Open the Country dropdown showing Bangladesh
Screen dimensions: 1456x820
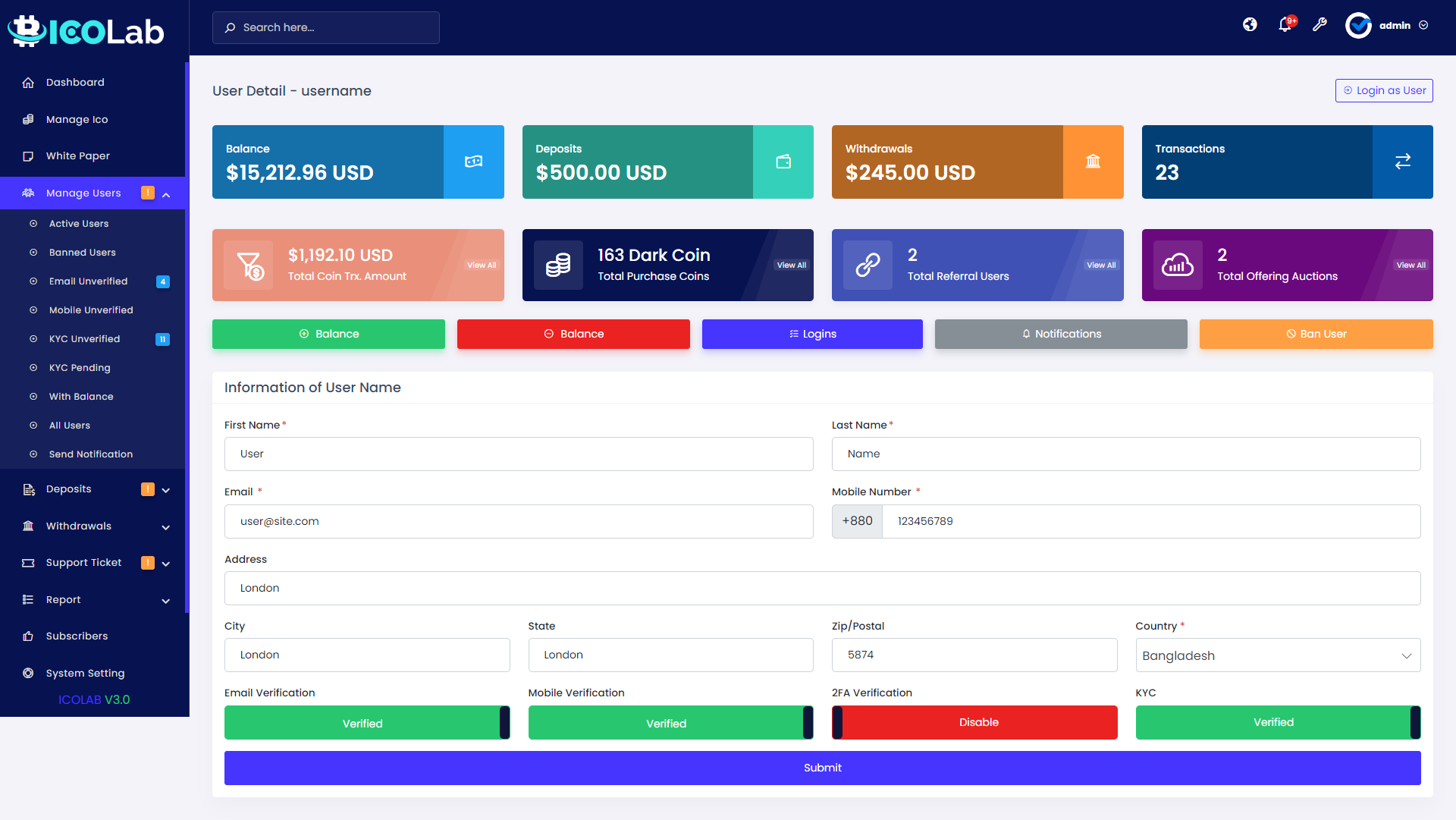click(x=1278, y=655)
